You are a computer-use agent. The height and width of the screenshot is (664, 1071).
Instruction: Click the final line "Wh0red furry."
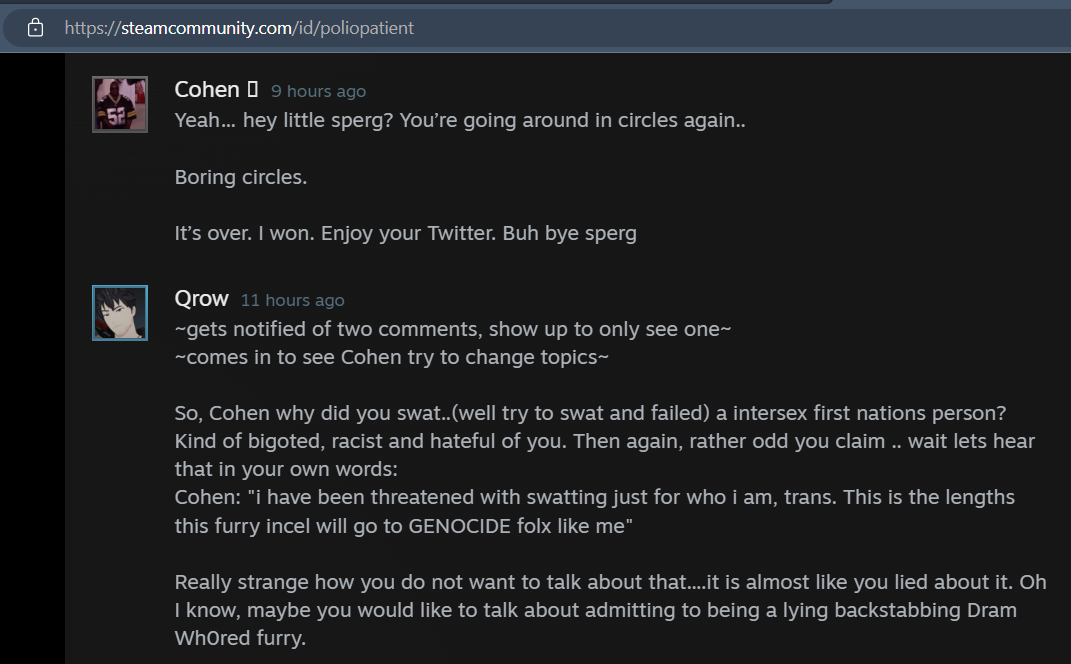(x=240, y=637)
